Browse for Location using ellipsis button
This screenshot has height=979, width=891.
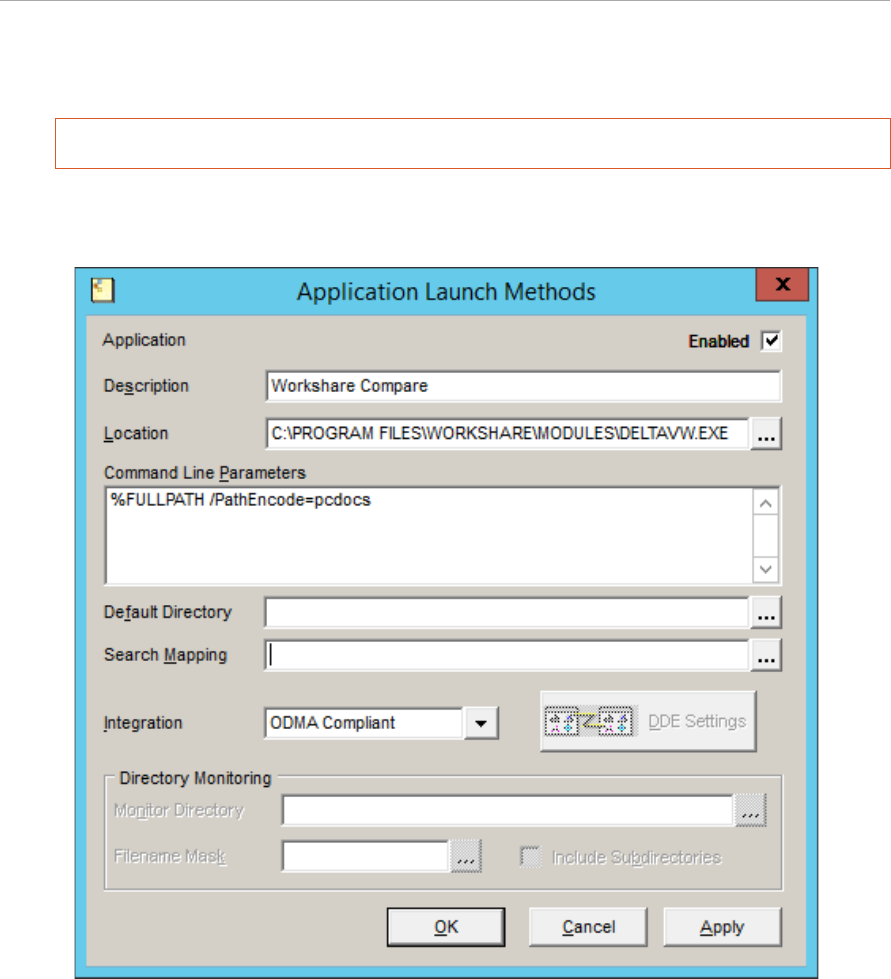[x=766, y=434]
